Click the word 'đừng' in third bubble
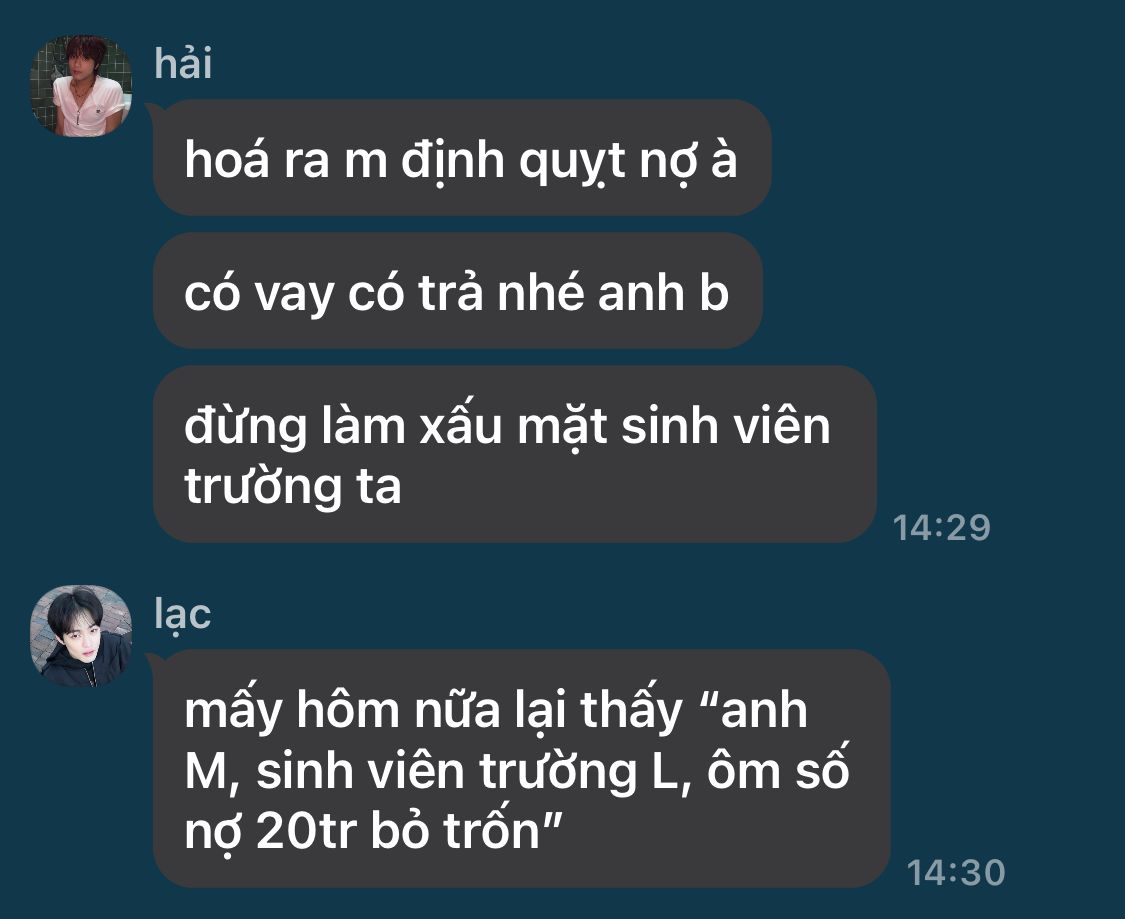 (246, 428)
